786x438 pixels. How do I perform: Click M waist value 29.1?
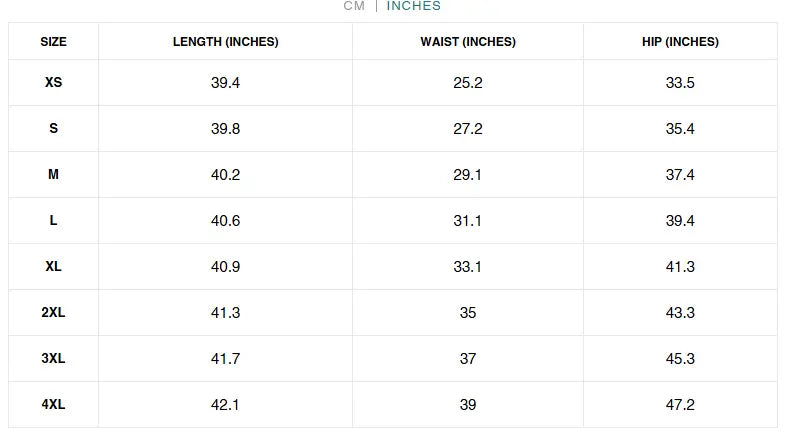(468, 175)
